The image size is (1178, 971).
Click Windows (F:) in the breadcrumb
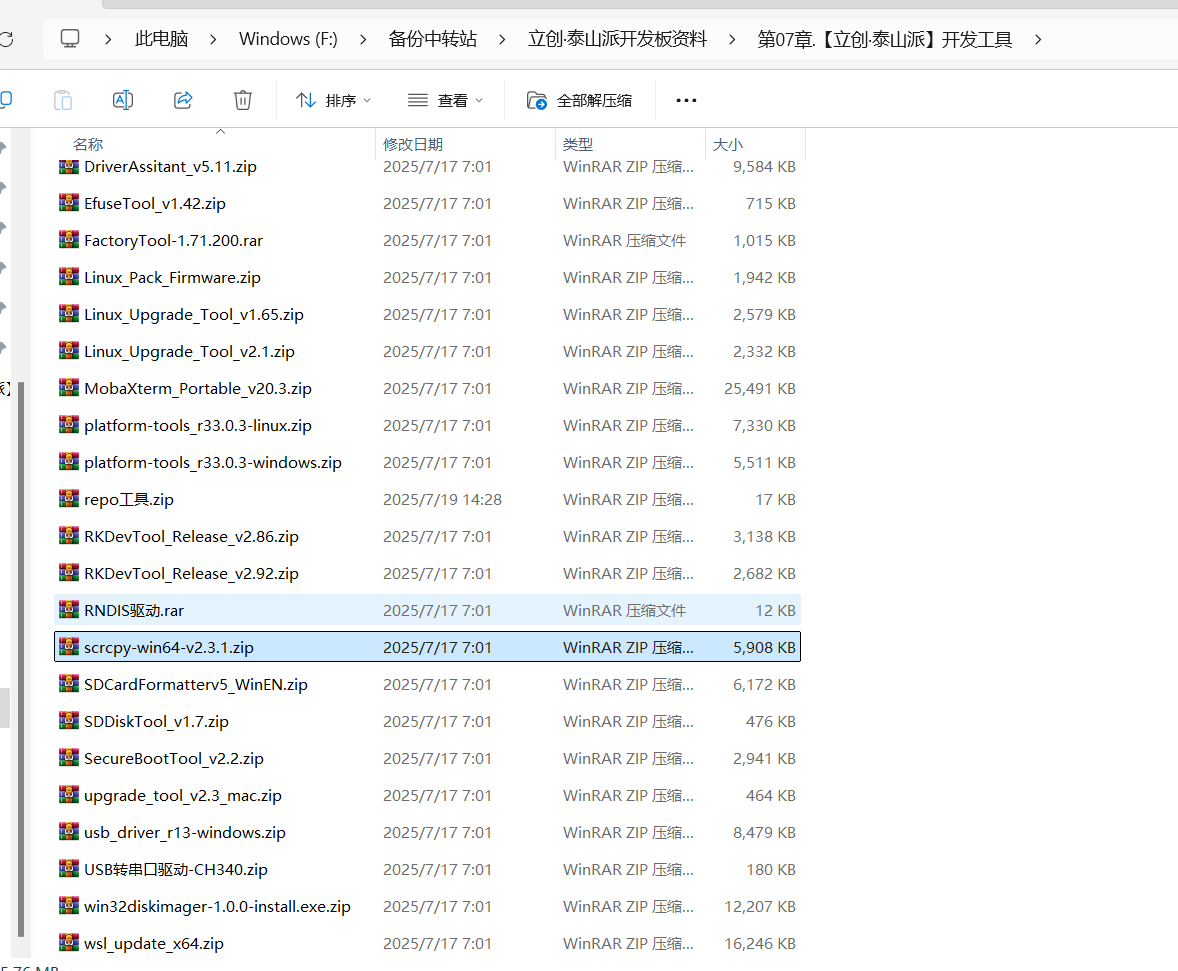tap(288, 39)
